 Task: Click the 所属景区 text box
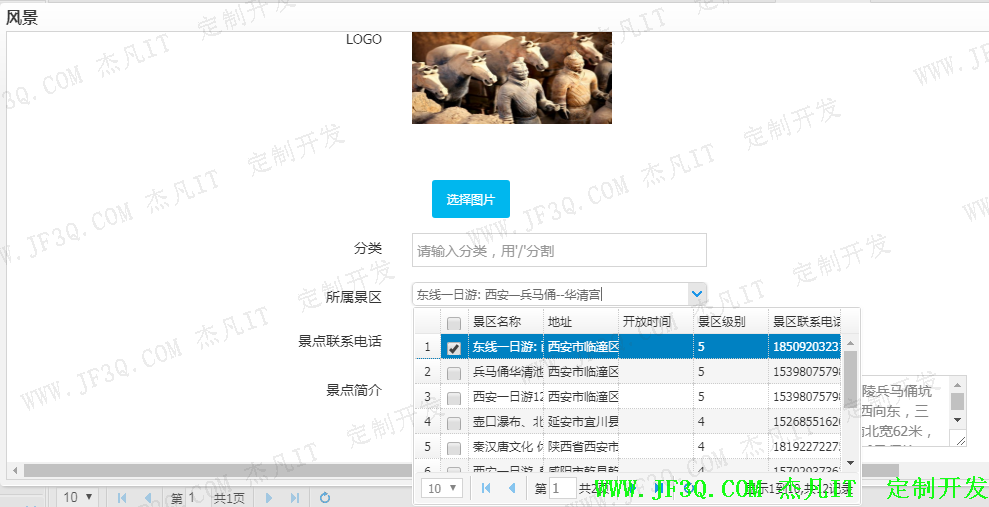[x=549, y=294]
